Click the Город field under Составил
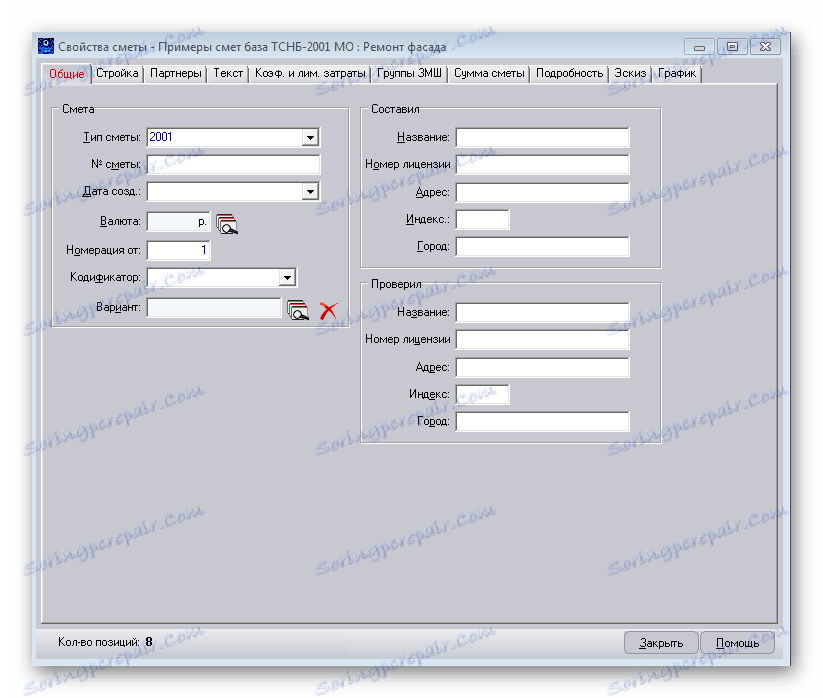Image resolution: width=823 pixels, height=698 pixels. point(543,247)
